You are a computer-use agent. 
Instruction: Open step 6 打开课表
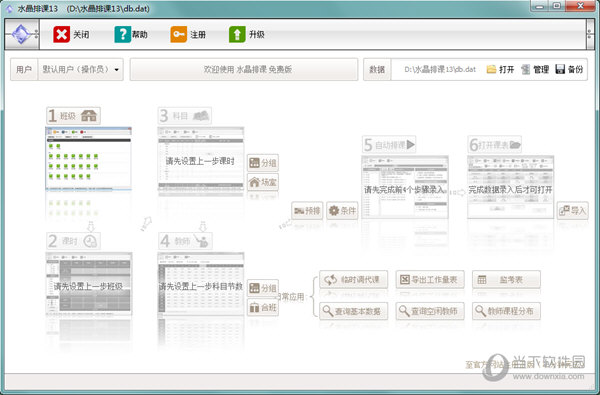coord(495,145)
